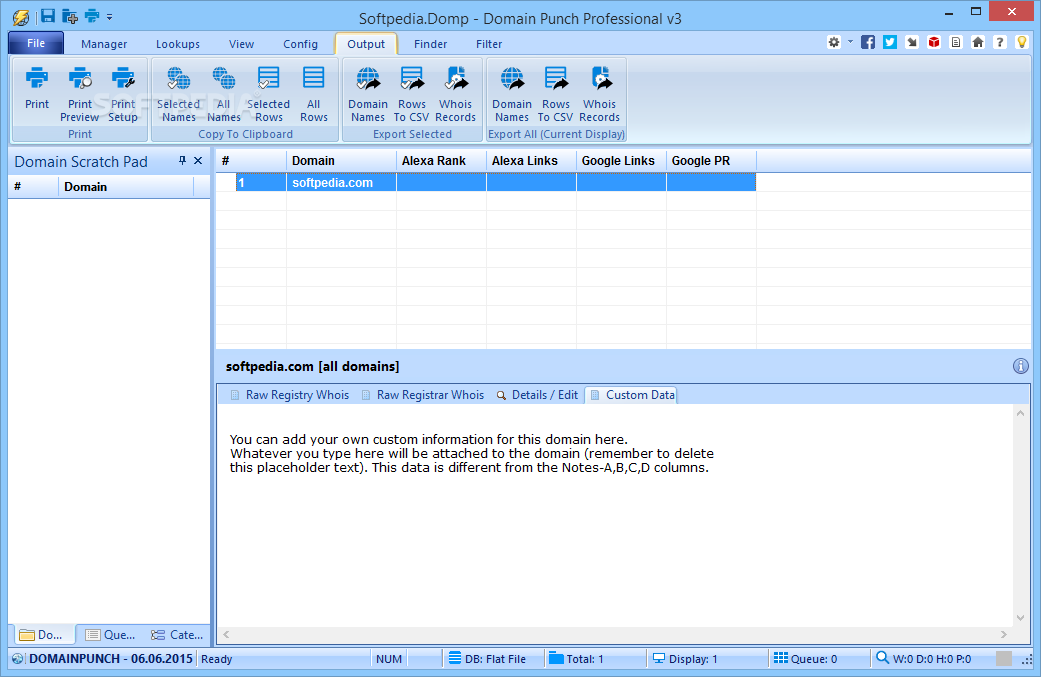Viewport: 1041px width, 677px height.
Task: Click the Total: 1 status entry
Action: tap(576, 658)
